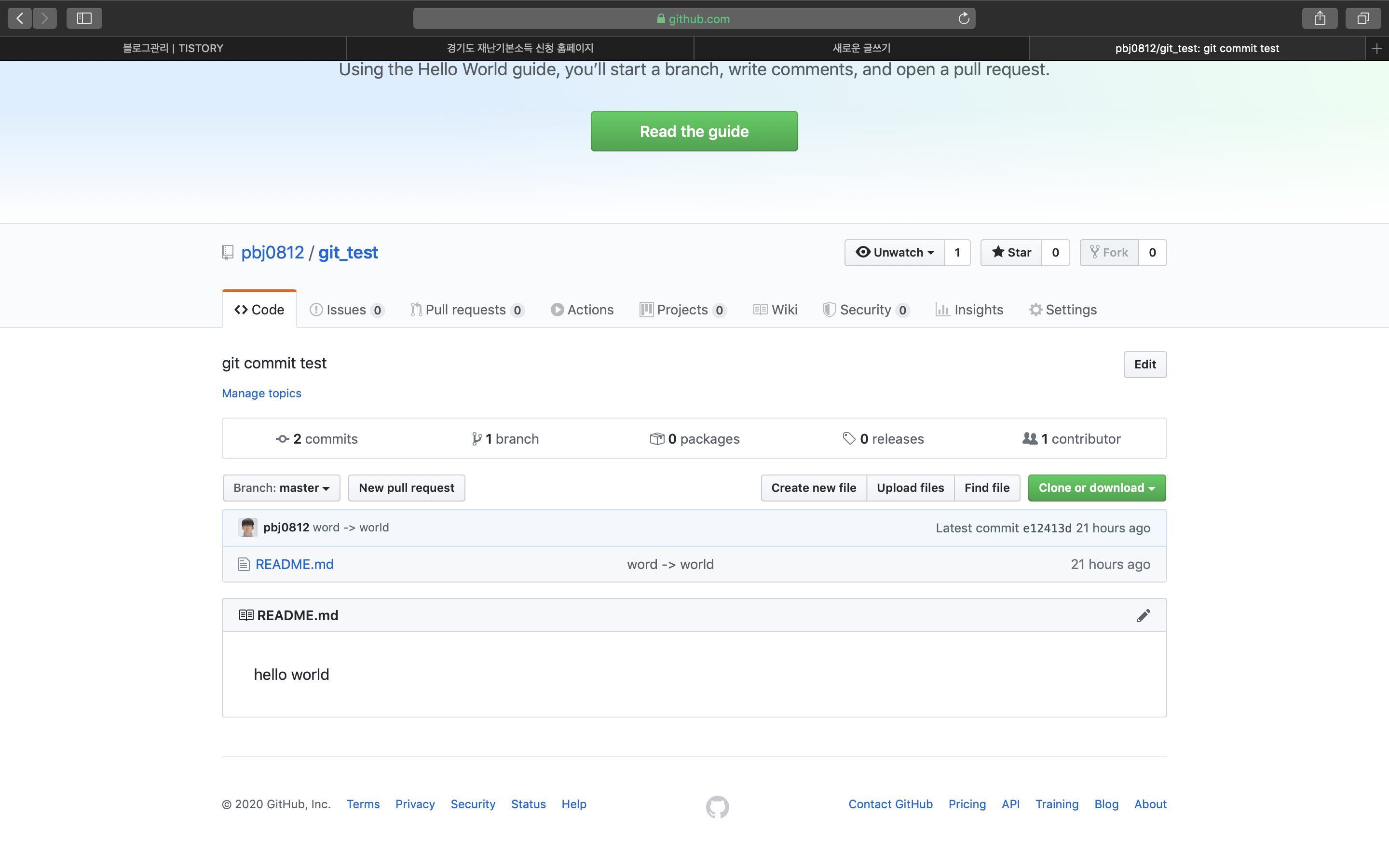Switch to the TISTORY browser tab

(x=173, y=49)
